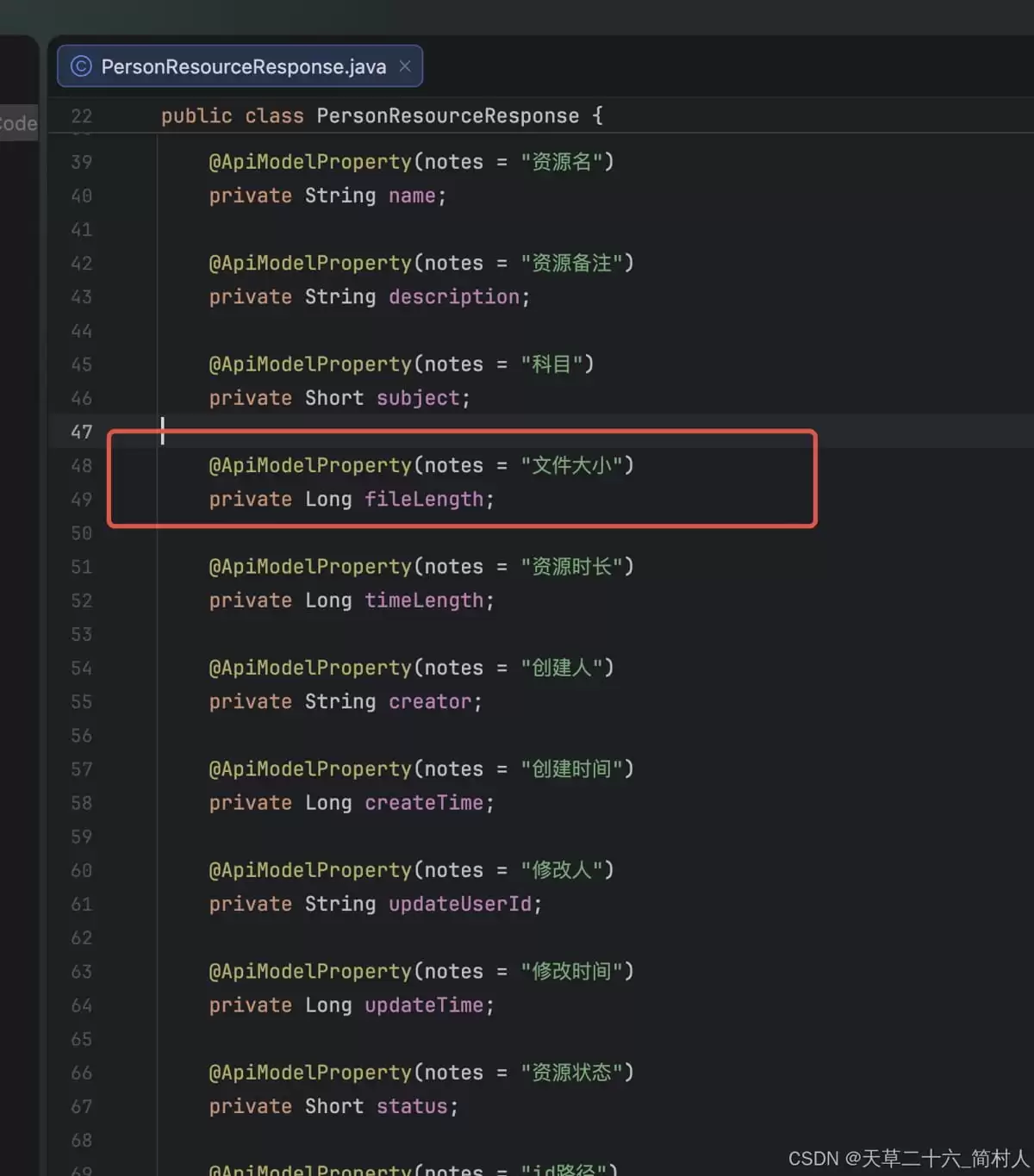This screenshot has height=1176, width=1034.
Task: Click the 'creator' field name
Action: (430, 702)
